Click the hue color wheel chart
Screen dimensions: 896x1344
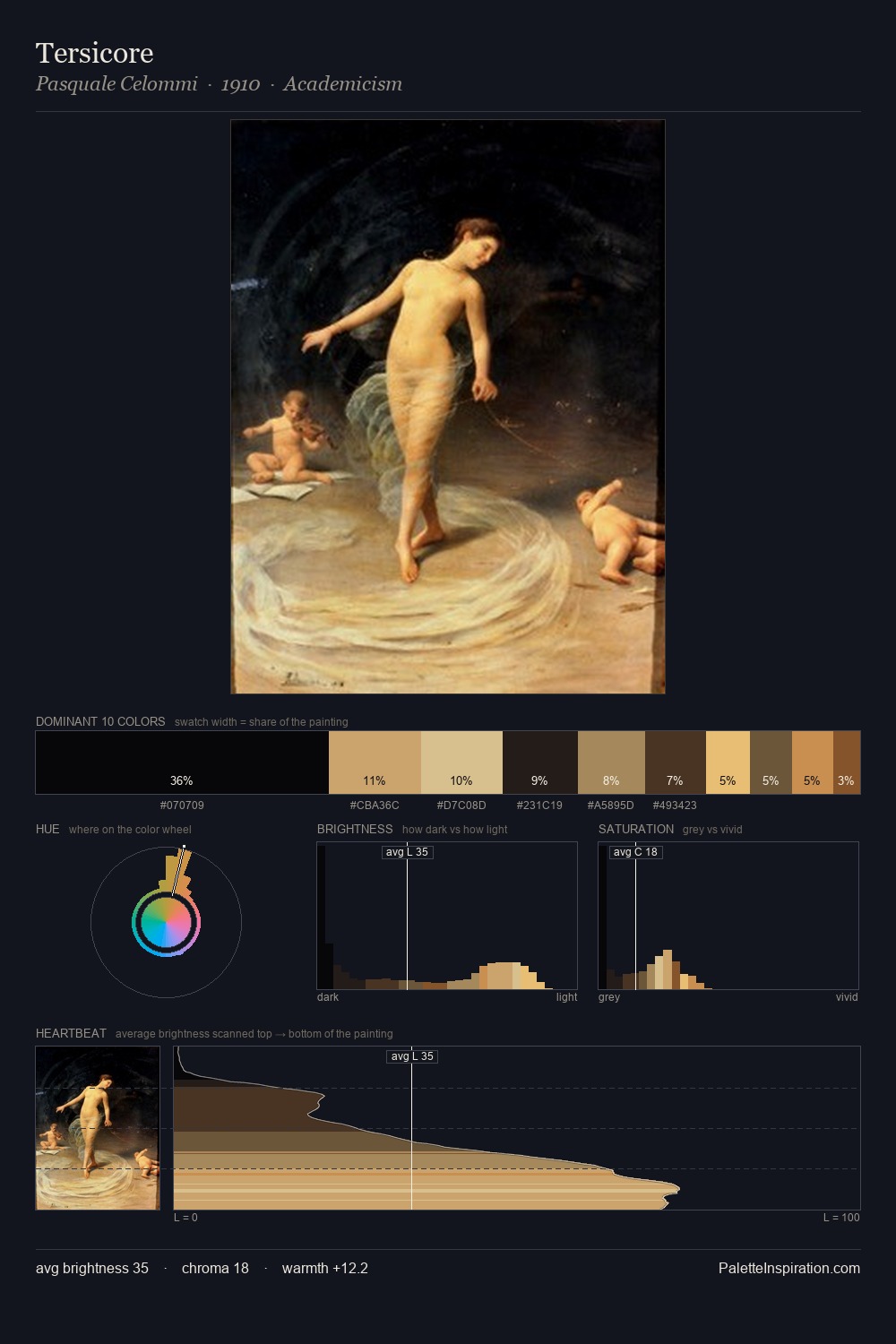[x=166, y=922]
